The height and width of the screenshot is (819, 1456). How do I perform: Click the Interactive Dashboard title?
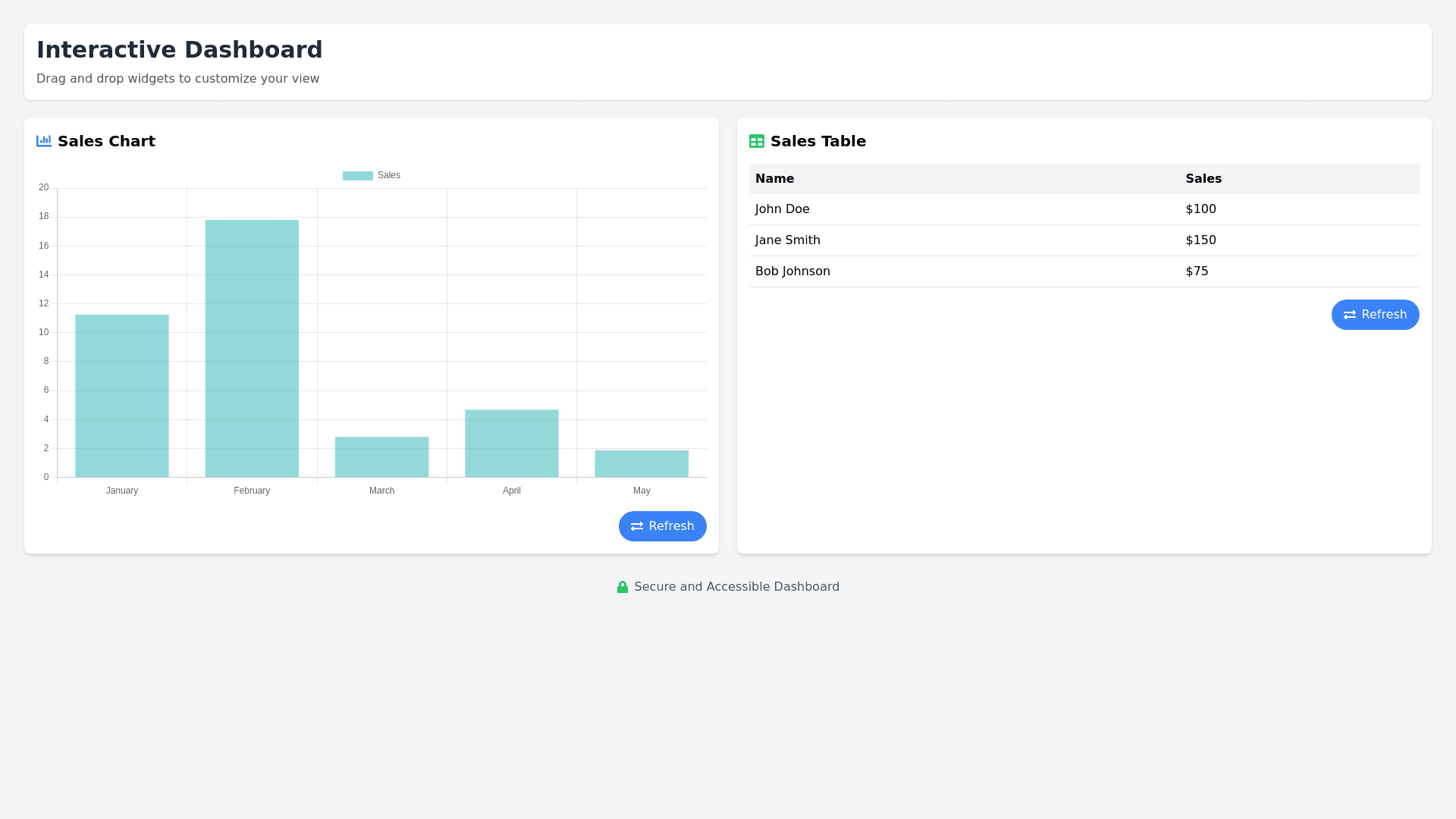[x=180, y=49]
